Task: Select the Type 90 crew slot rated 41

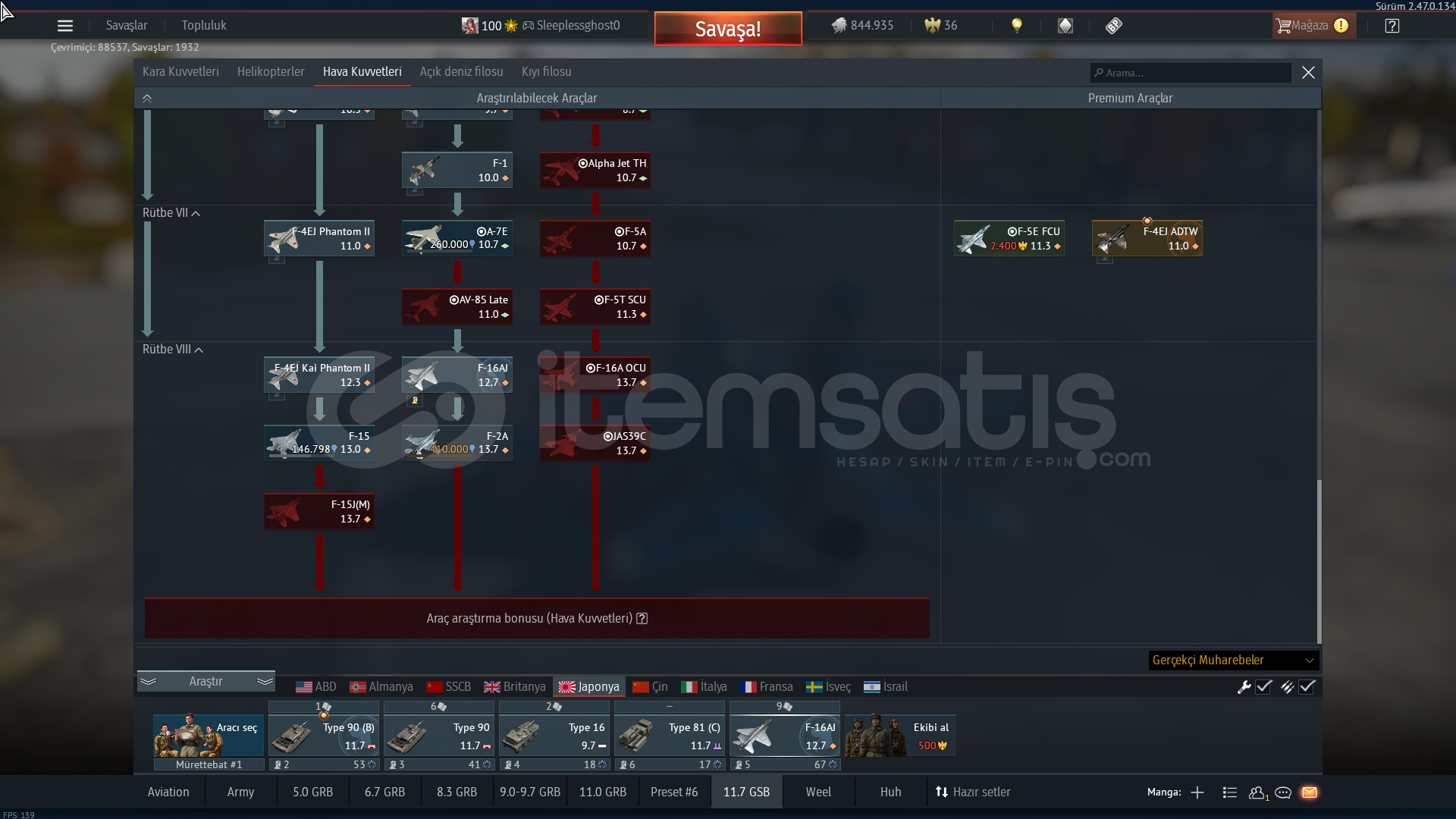Action: click(x=439, y=736)
